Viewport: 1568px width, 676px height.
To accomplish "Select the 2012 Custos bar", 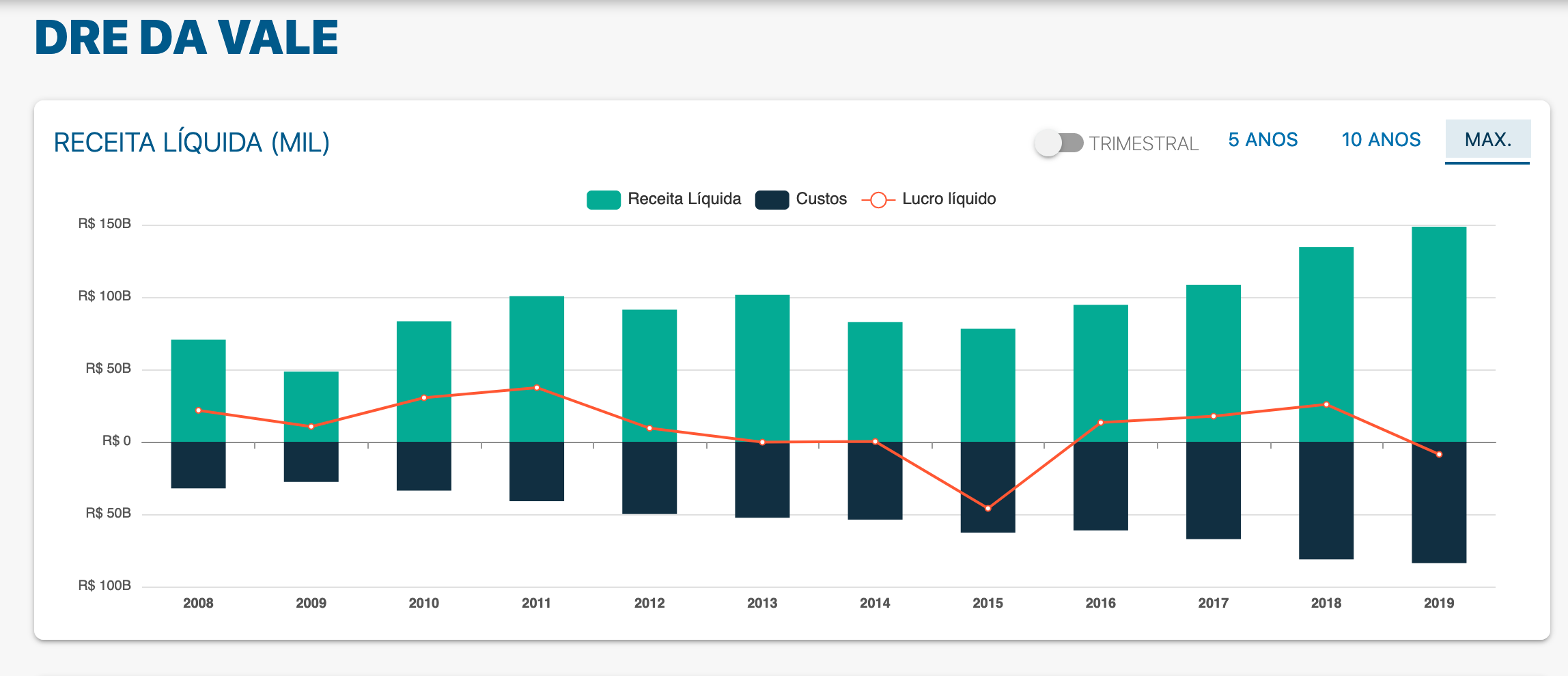I will coord(649,478).
